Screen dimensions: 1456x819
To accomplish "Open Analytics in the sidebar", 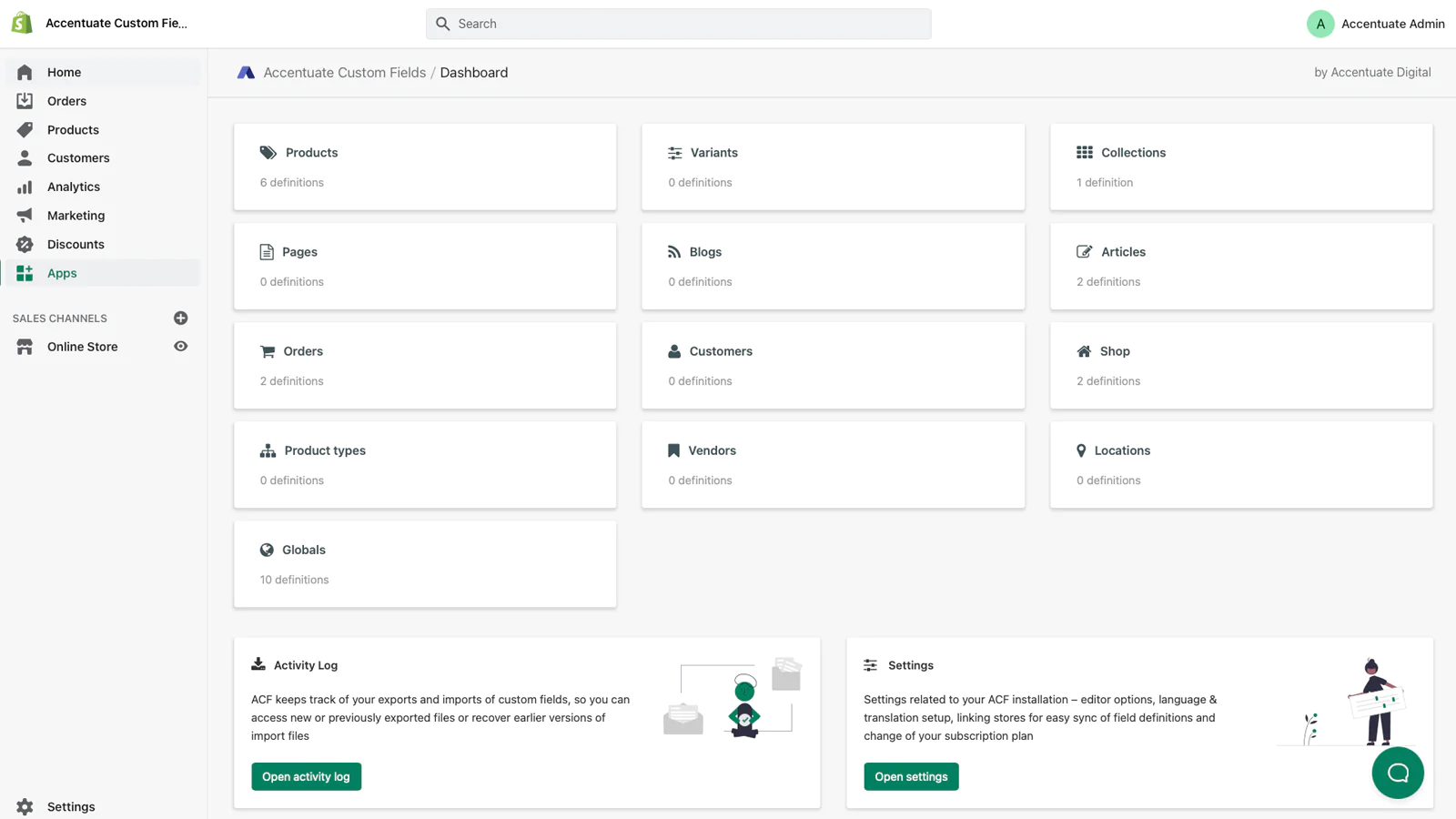I will pyautogui.click(x=74, y=187).
